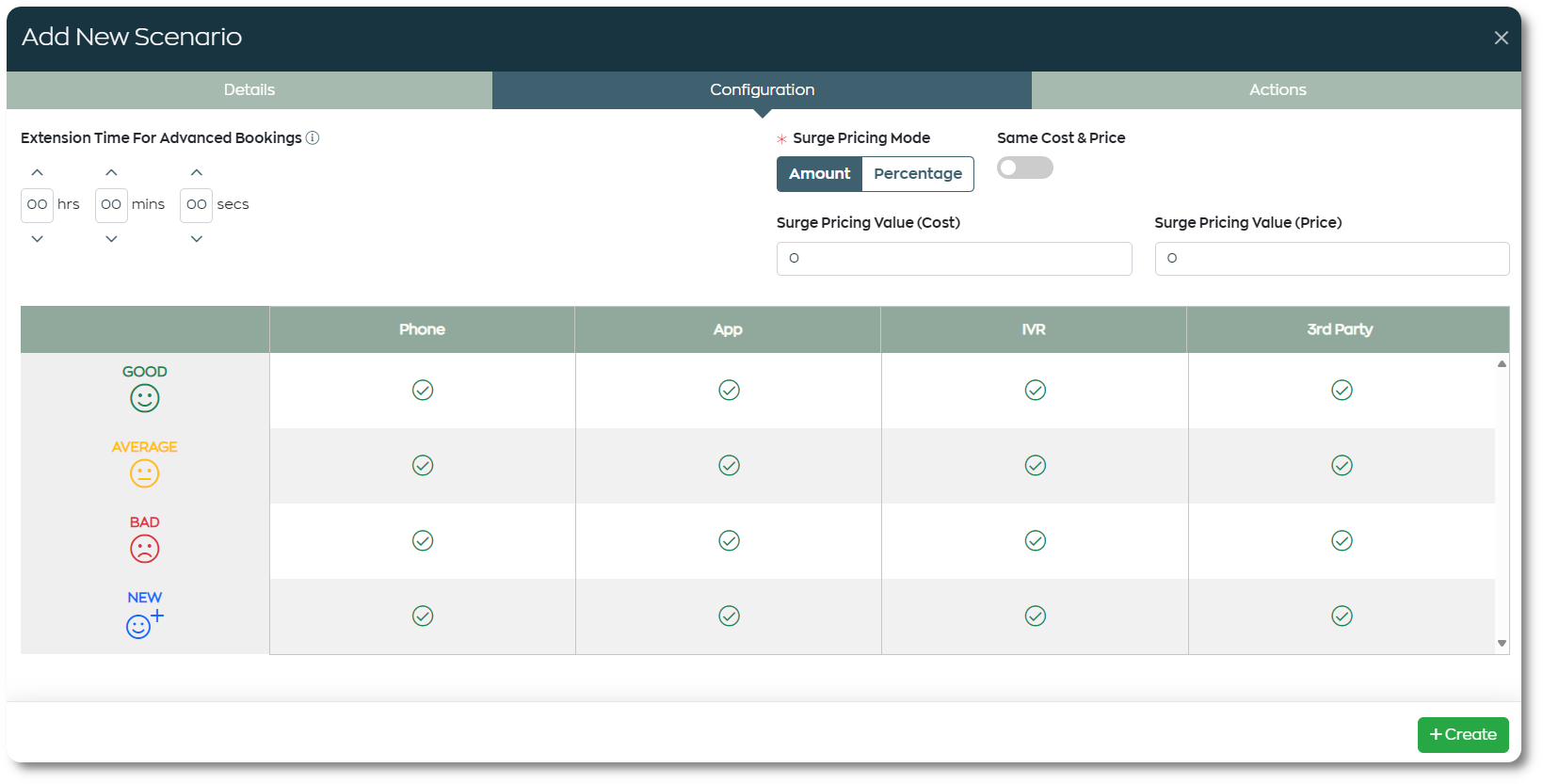The image size is (1543, 784).
Task: Increase seconds with the up chevron
Action: [196, 172]
